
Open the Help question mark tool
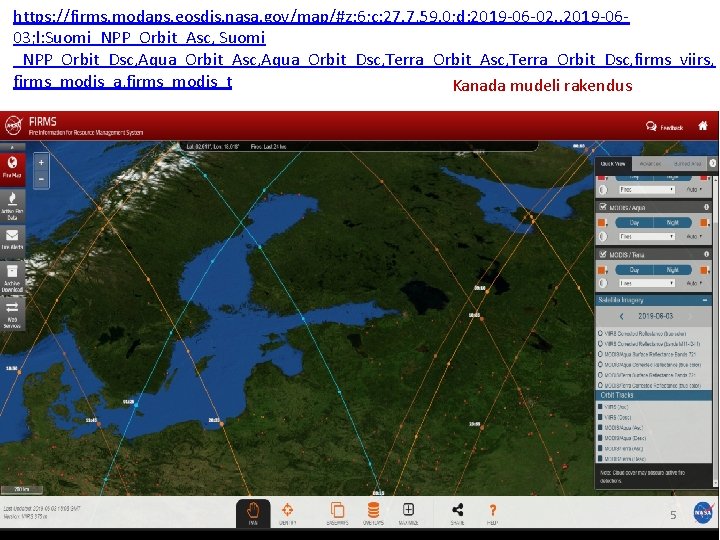(x=492, y=513)
